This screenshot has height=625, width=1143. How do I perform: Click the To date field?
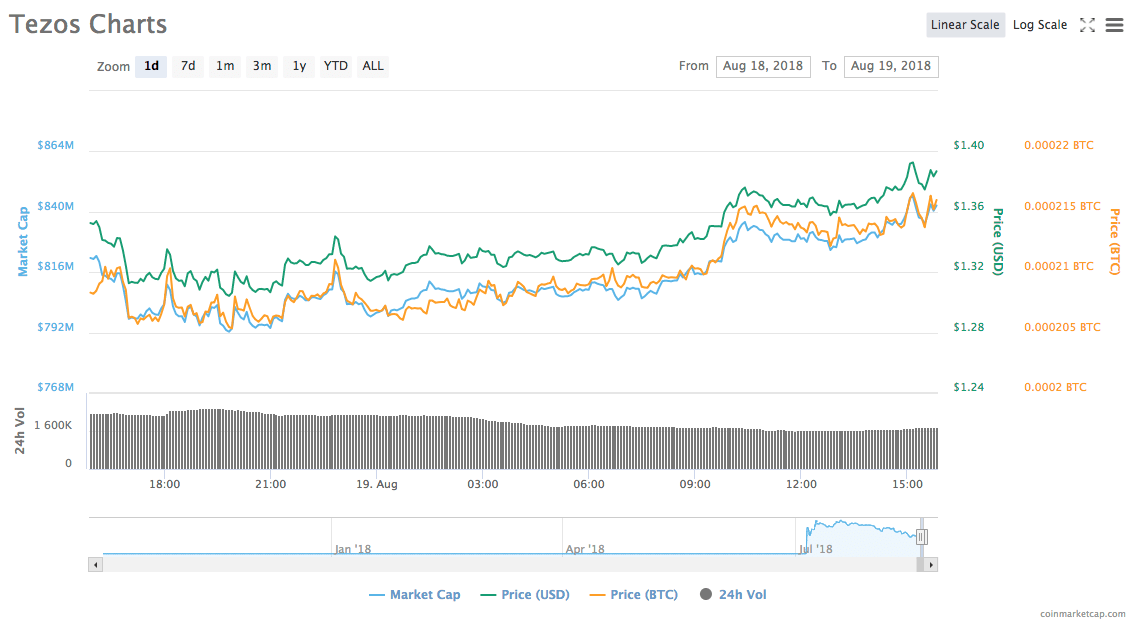coord(891,66)
